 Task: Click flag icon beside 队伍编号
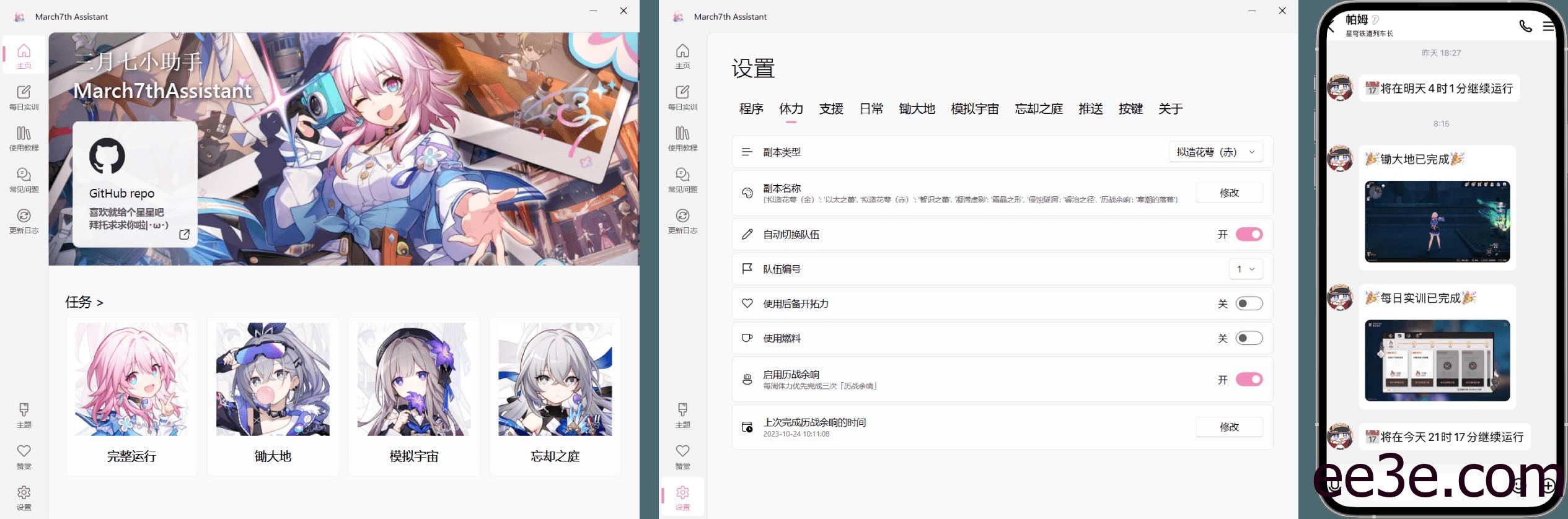coord(747,269)
